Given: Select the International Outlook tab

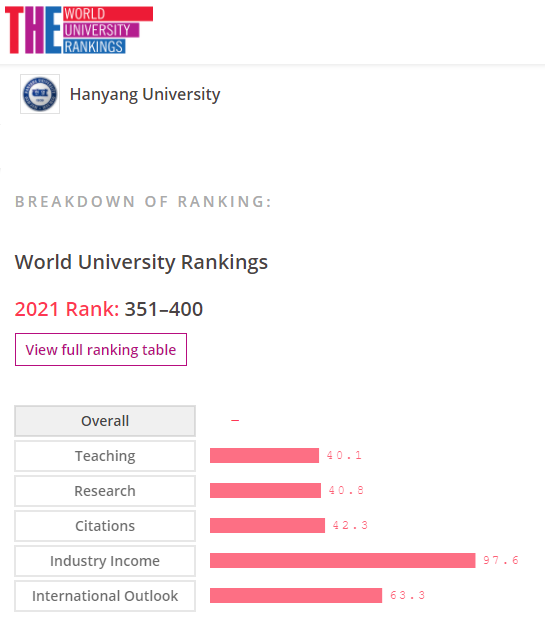Looking at the screenshot, I should 105,596.
